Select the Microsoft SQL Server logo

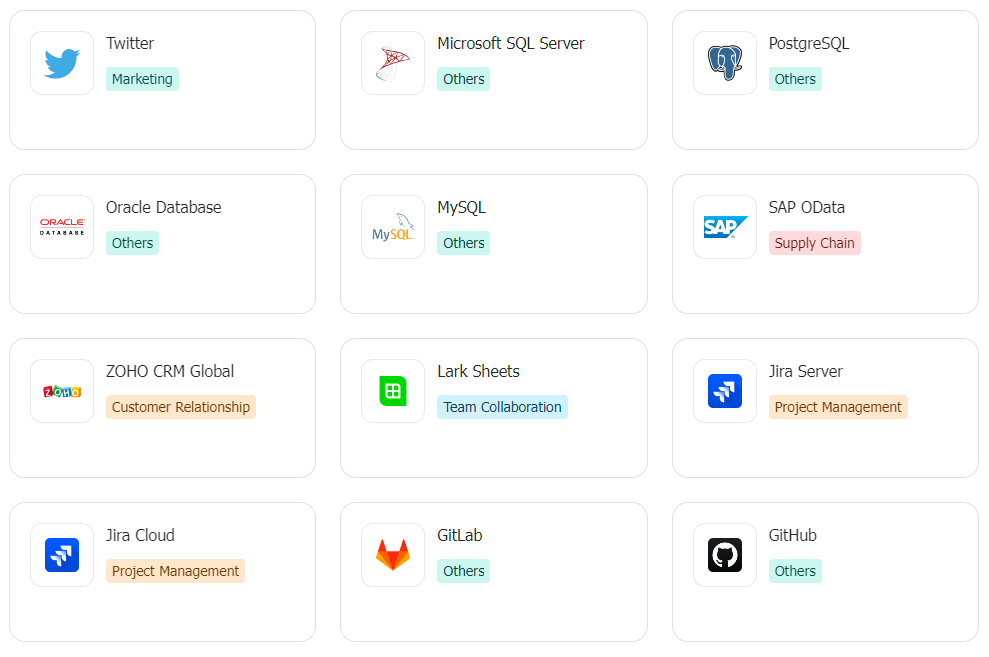393,63
